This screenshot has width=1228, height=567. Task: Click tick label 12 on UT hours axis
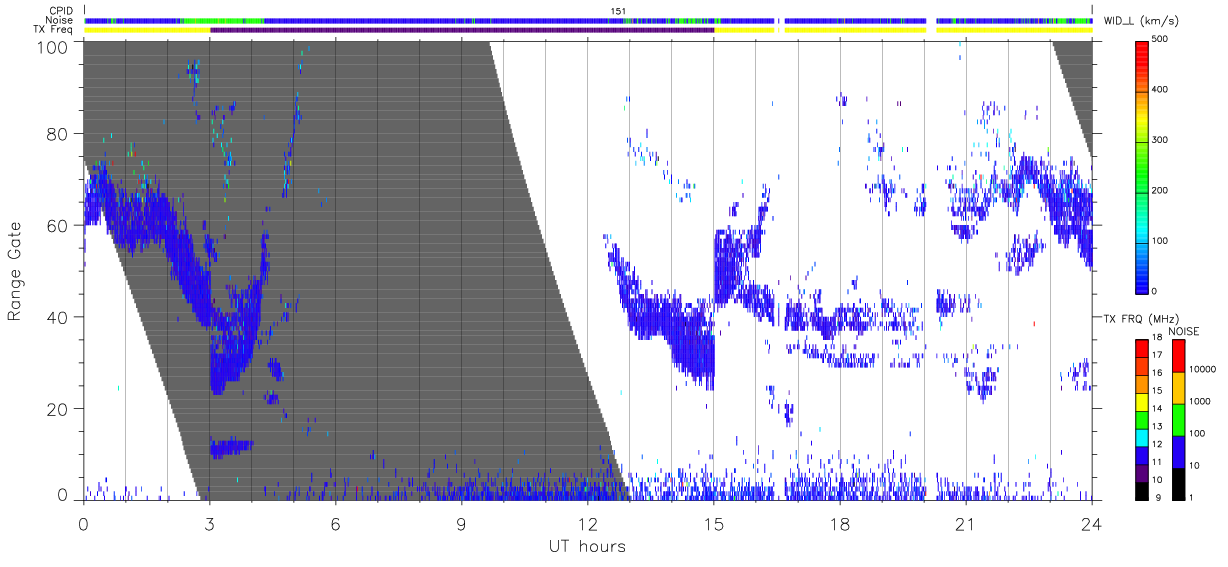[587, 524]
